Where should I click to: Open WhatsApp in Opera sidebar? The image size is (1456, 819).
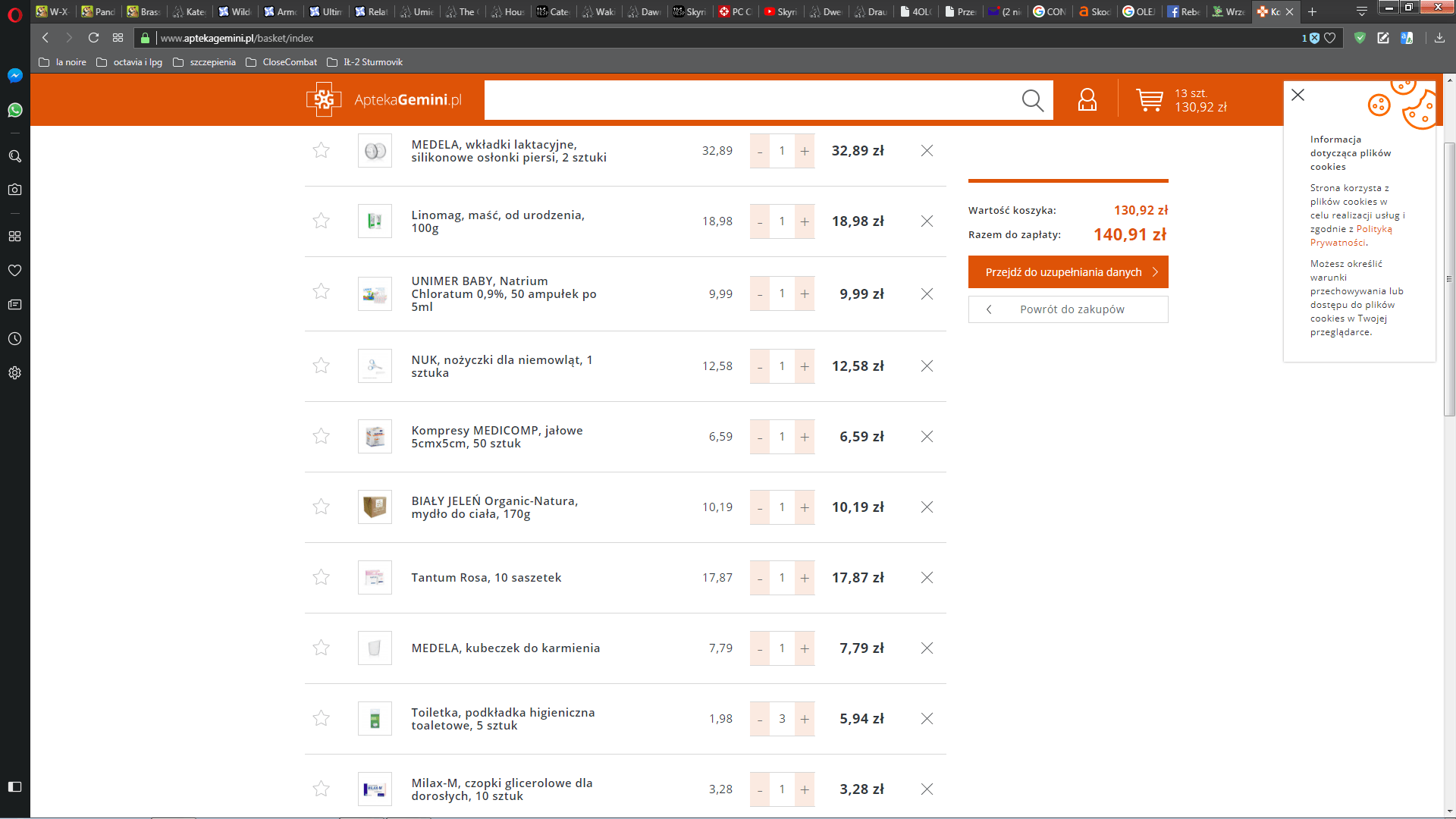tap(14, 110)
